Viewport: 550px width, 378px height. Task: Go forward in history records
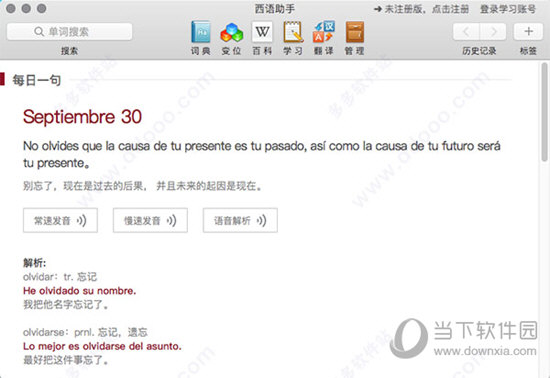tap(493, 32)
